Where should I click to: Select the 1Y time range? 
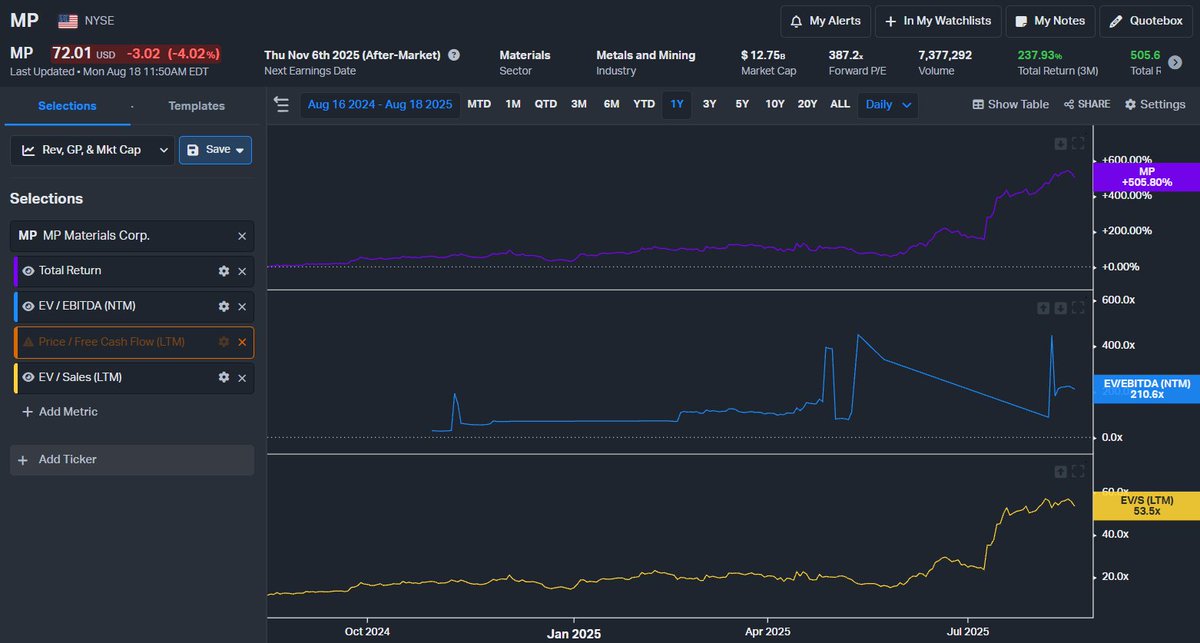[x=677, y=104]
